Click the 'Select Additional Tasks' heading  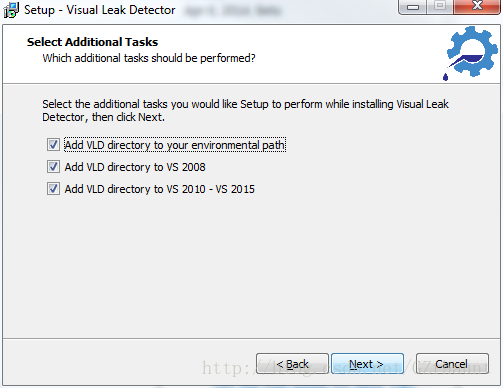pyautogui.click(x=92, y=42)
